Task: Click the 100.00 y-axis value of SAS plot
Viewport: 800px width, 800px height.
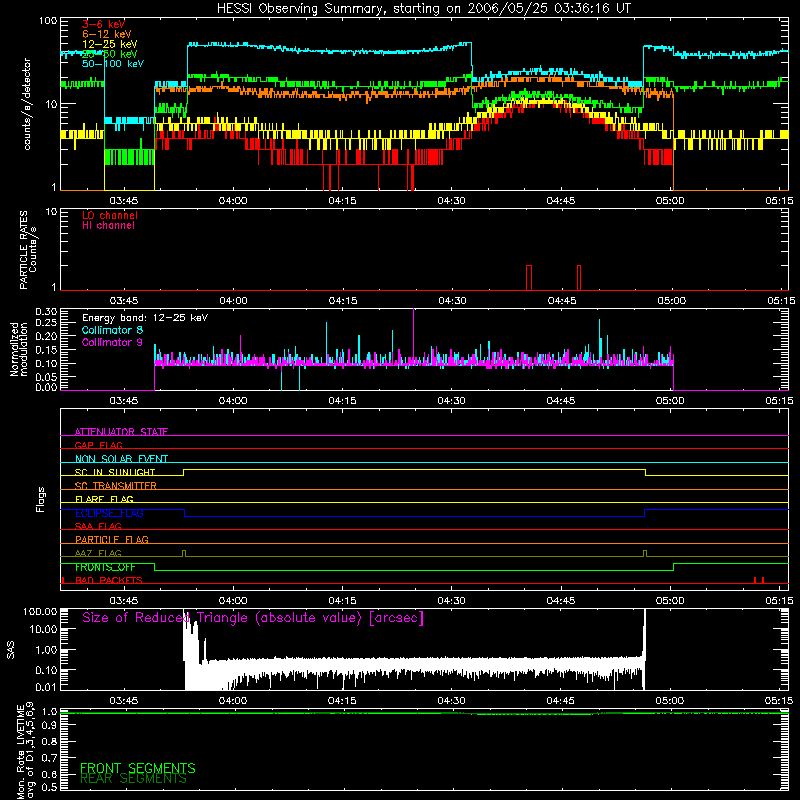Action: 40,611
